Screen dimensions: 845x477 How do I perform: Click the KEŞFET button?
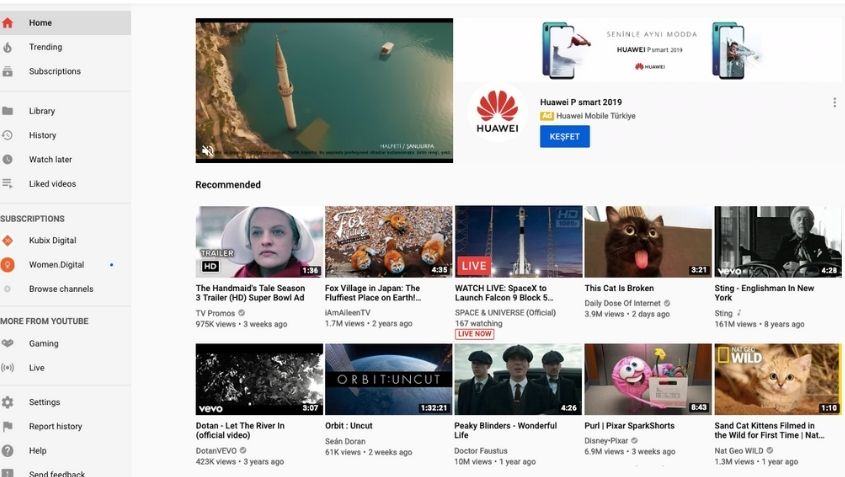click(565, 136)
